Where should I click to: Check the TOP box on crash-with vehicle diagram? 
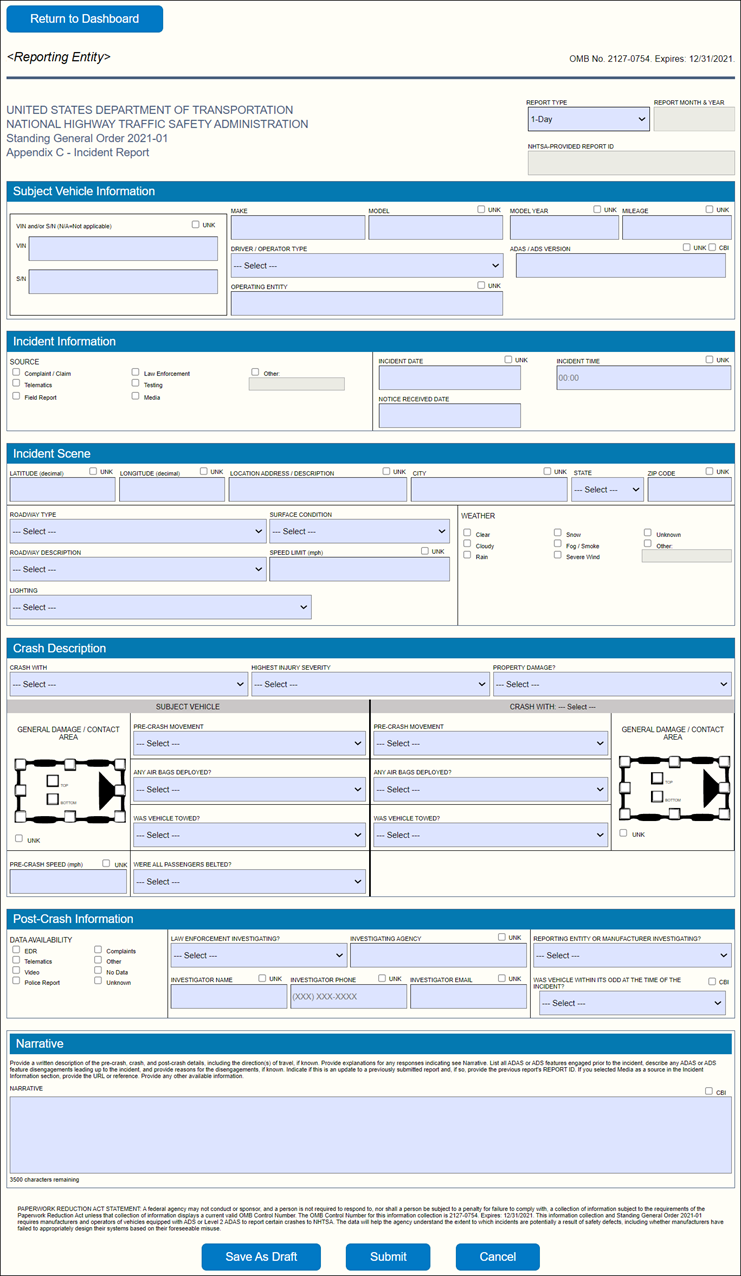coord(655,778)
